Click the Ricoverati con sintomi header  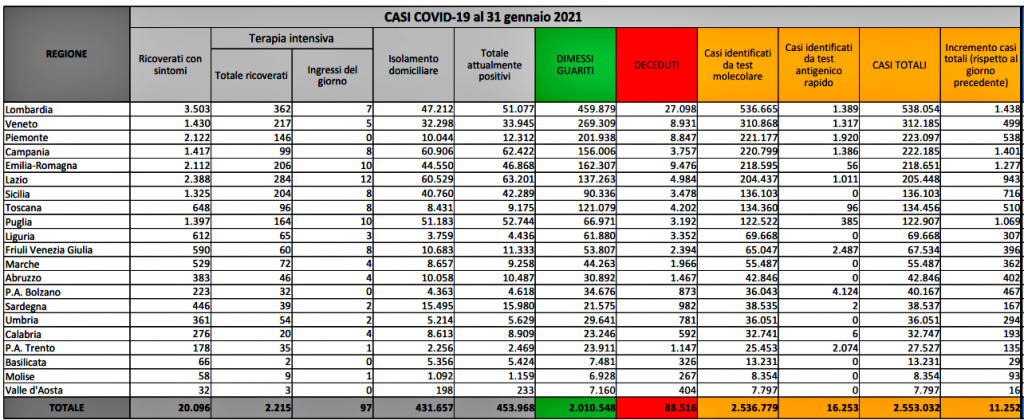pyautogui.click(x=170, y=64)
